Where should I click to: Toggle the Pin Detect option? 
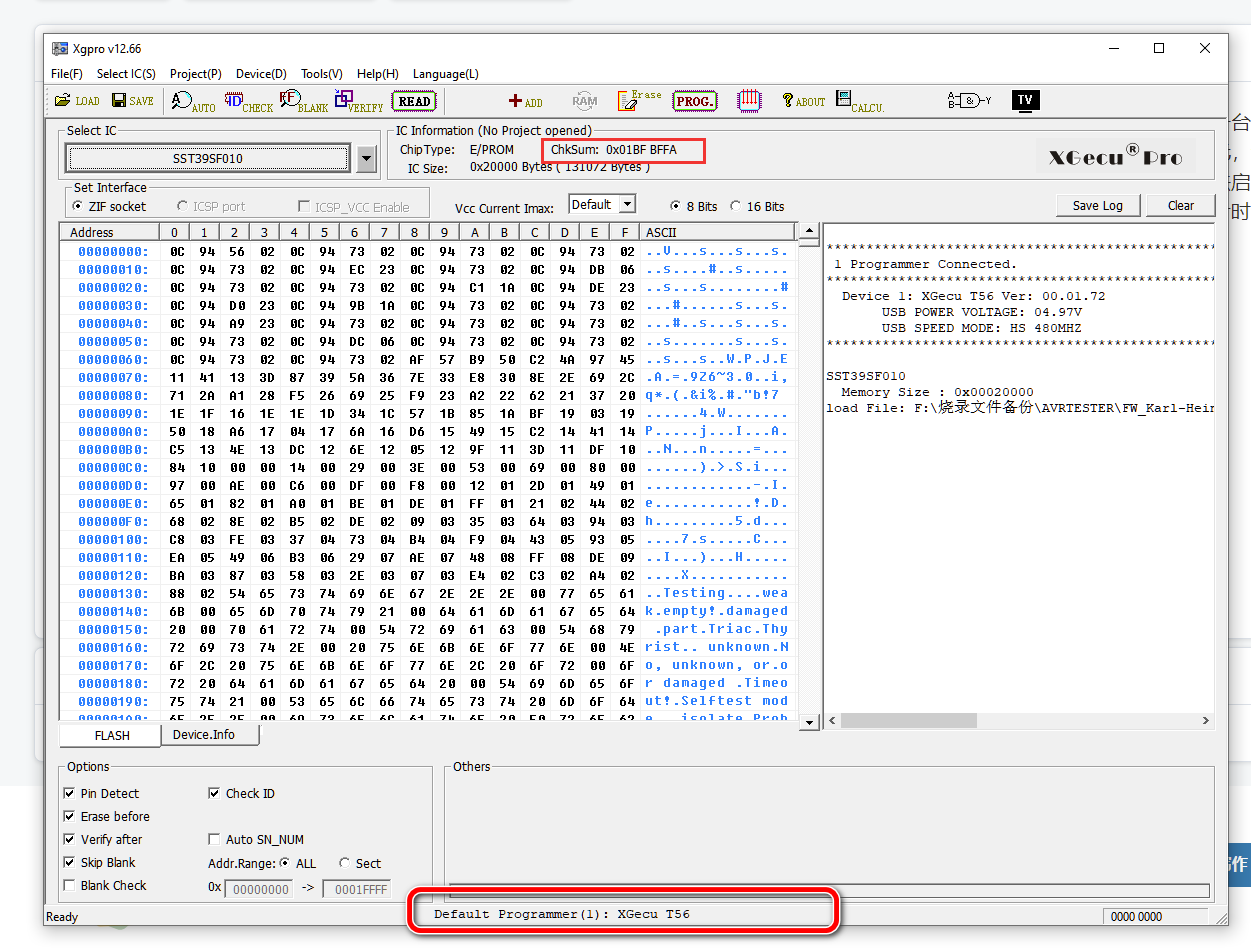tap(101, 793)
